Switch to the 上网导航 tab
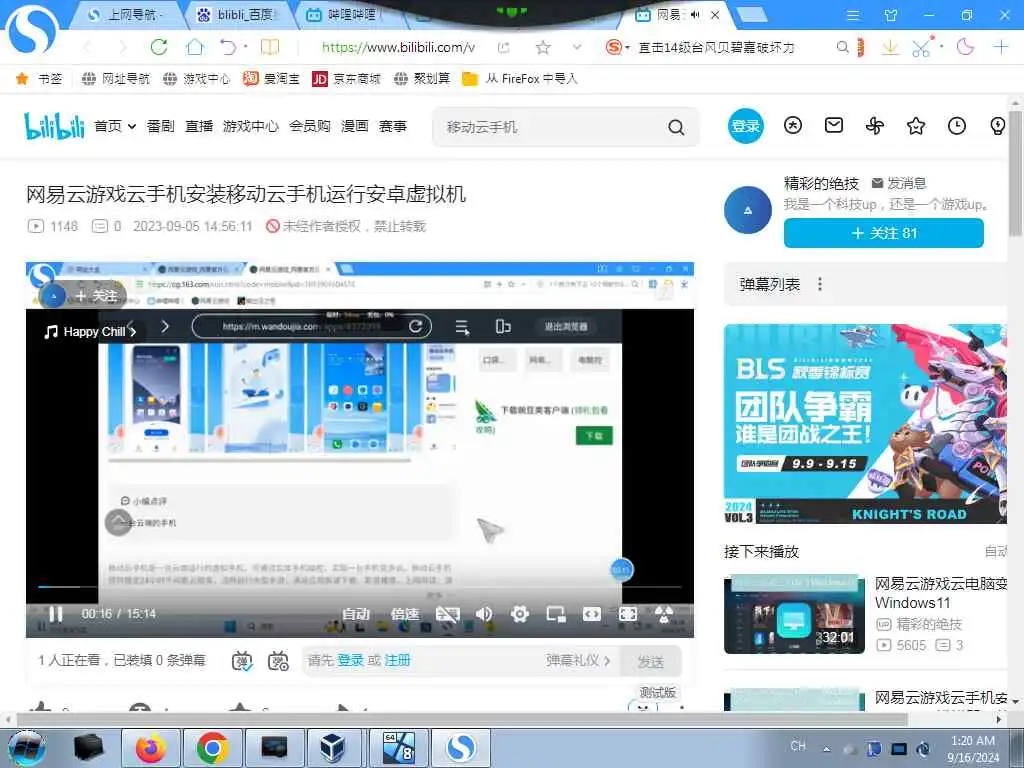1024x768 pixels. [128, 14]
